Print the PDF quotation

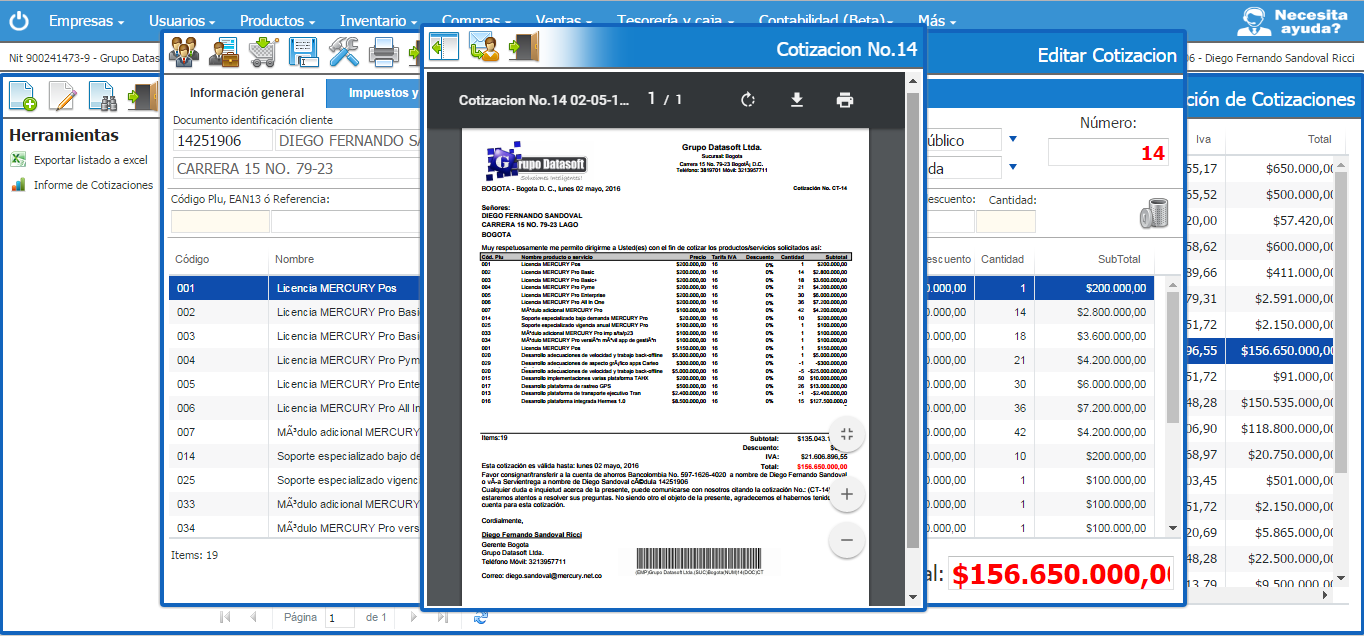845,100
